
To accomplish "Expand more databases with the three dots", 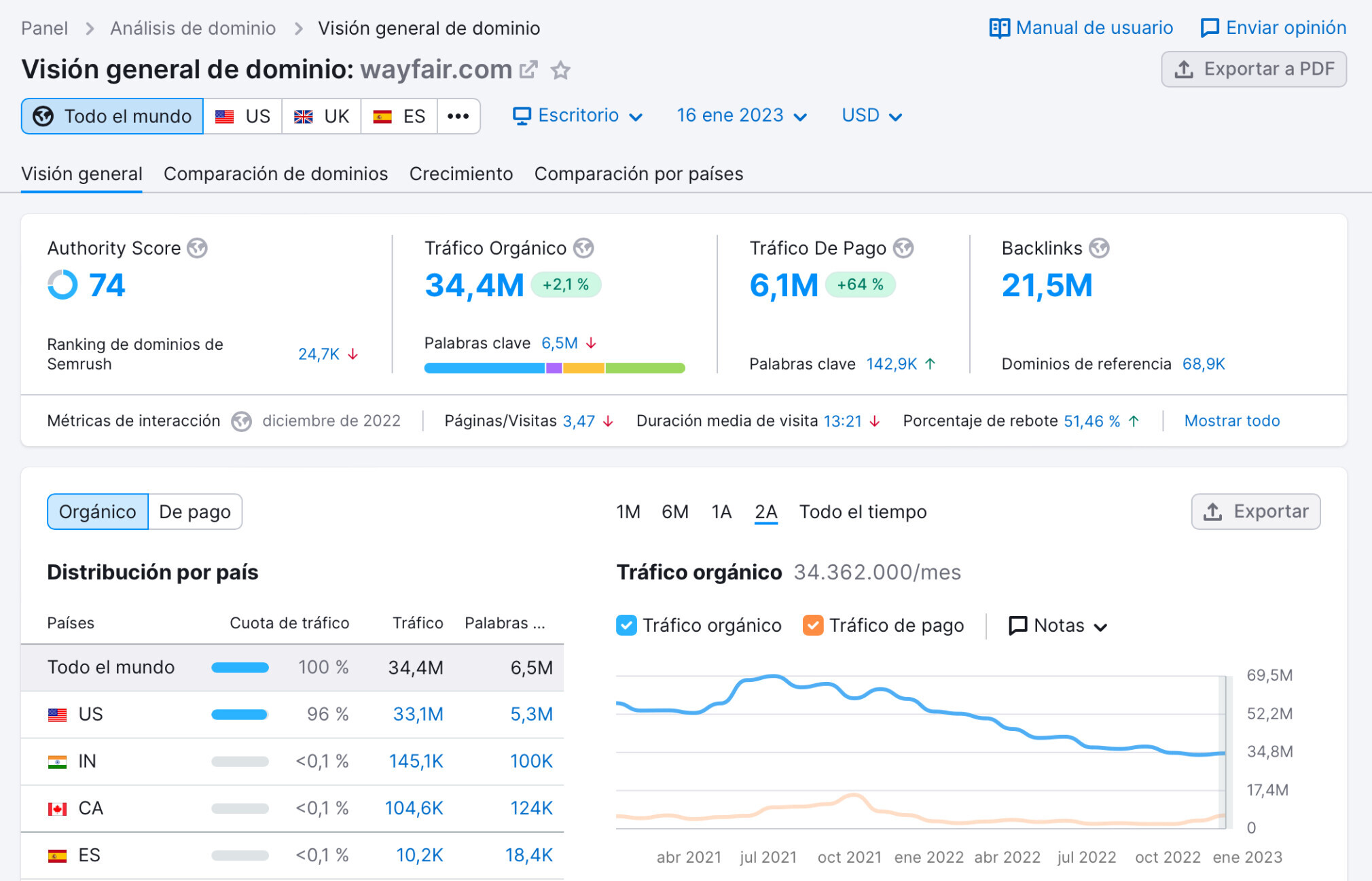I will click(458, 116).
